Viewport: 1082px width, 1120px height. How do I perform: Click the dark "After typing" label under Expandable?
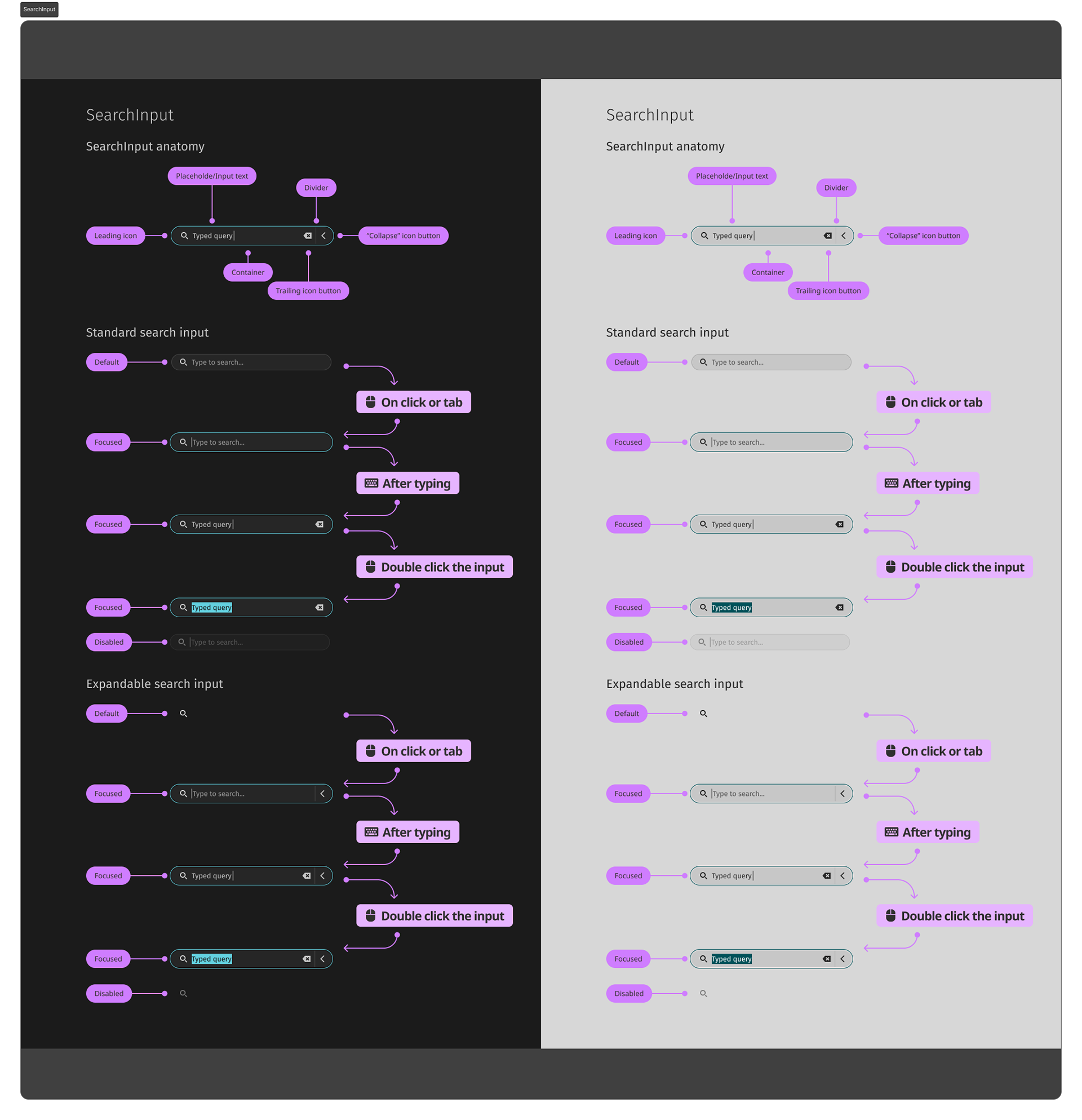coord(408,832)
